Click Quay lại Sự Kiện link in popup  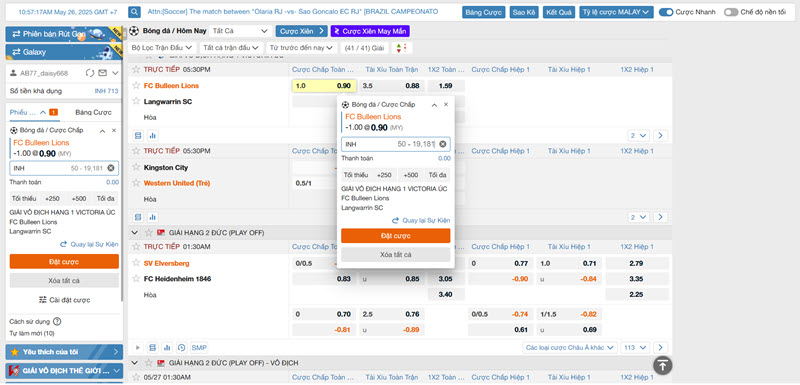click(x=421, y=220)
